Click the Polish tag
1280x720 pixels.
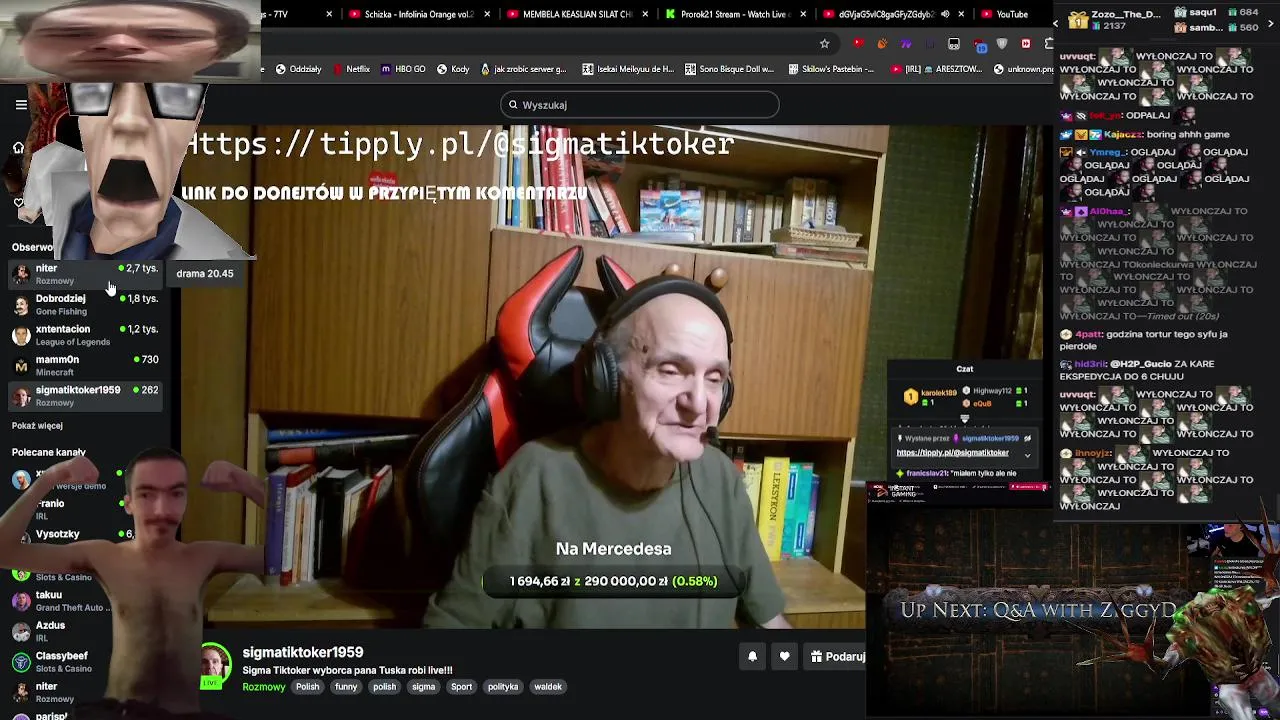[307, 687]
